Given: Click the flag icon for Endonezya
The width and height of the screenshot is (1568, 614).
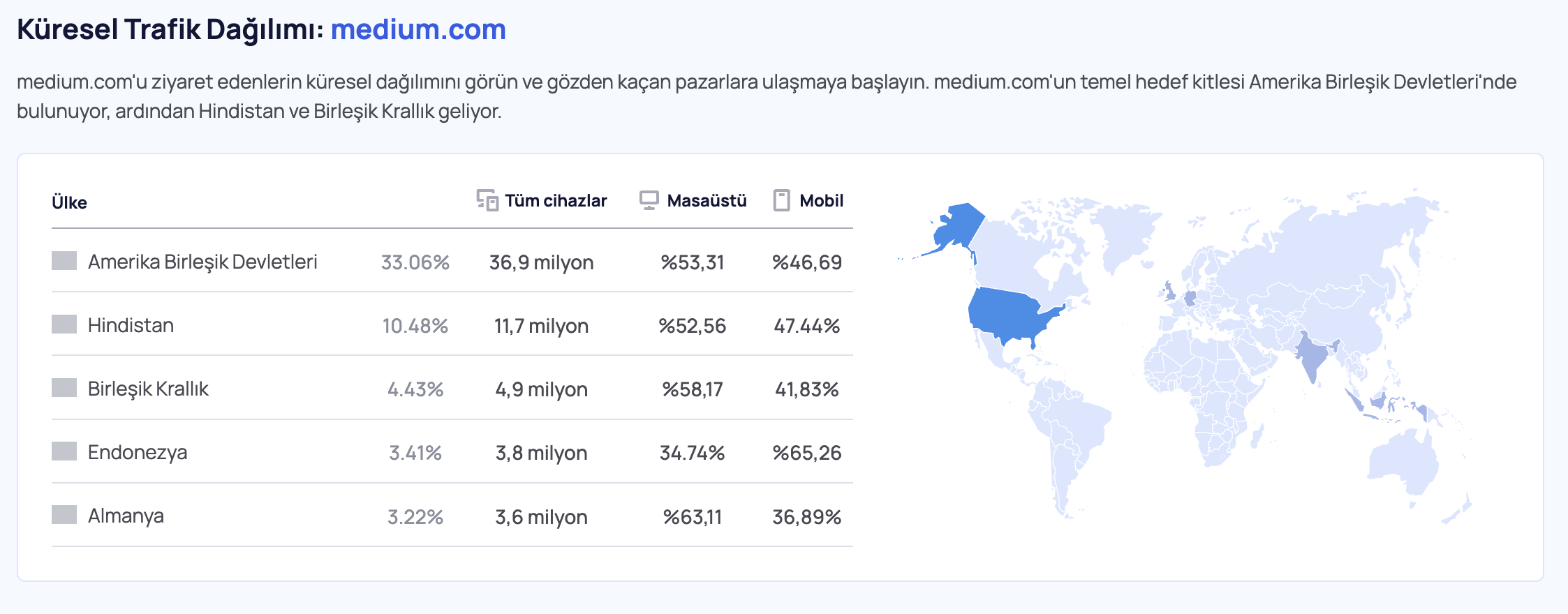Looking at the screenshot, I should (x=64, y=451).
